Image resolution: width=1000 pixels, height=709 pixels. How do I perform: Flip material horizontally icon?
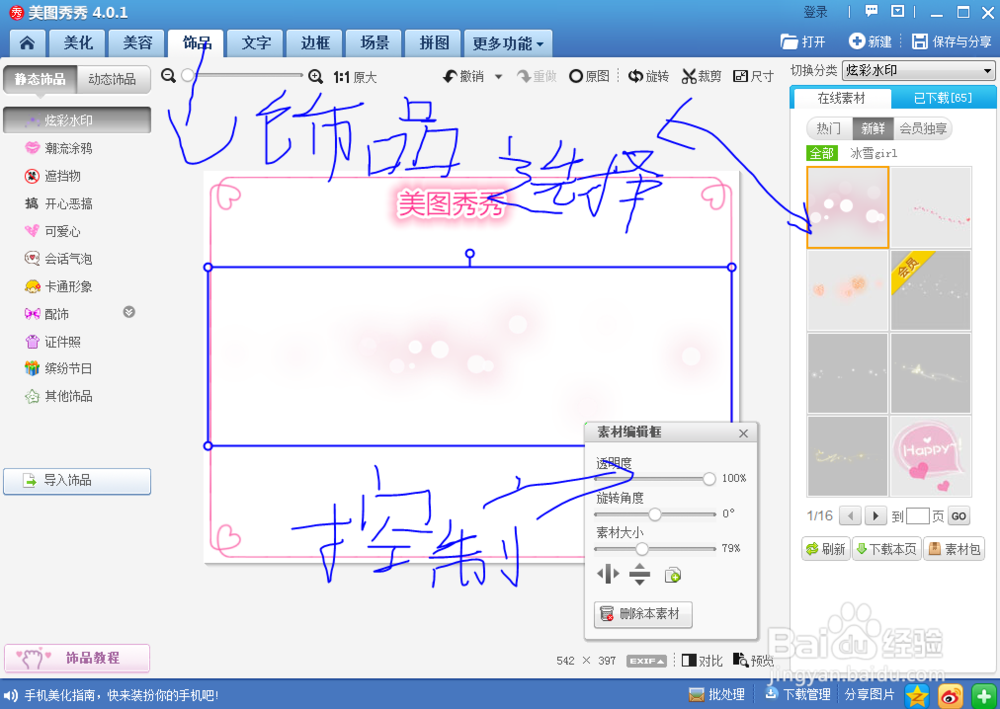(x=607, y=574)
